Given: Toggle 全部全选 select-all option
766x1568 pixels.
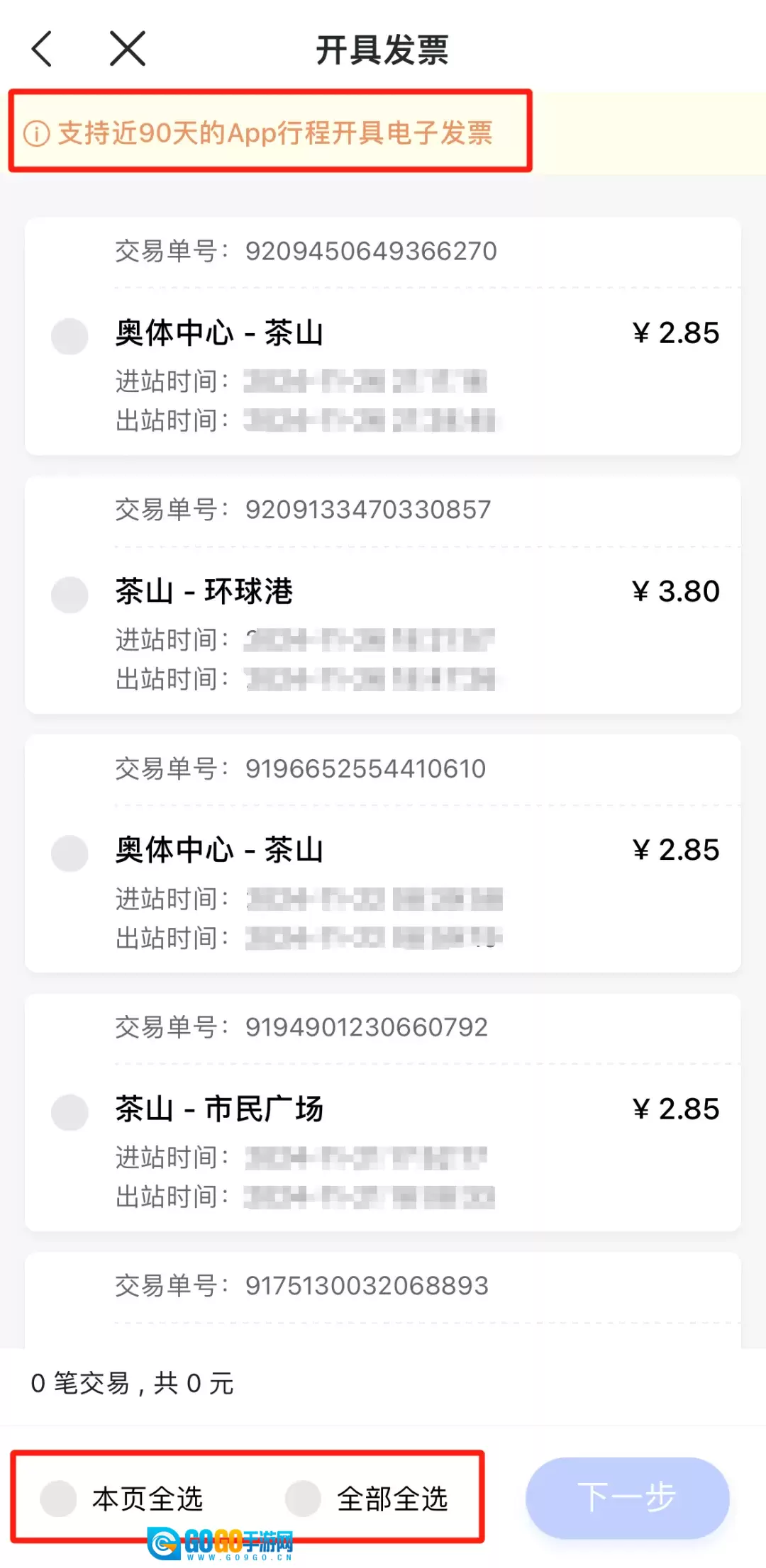Looking at the screenshot, I should 303,1499.
